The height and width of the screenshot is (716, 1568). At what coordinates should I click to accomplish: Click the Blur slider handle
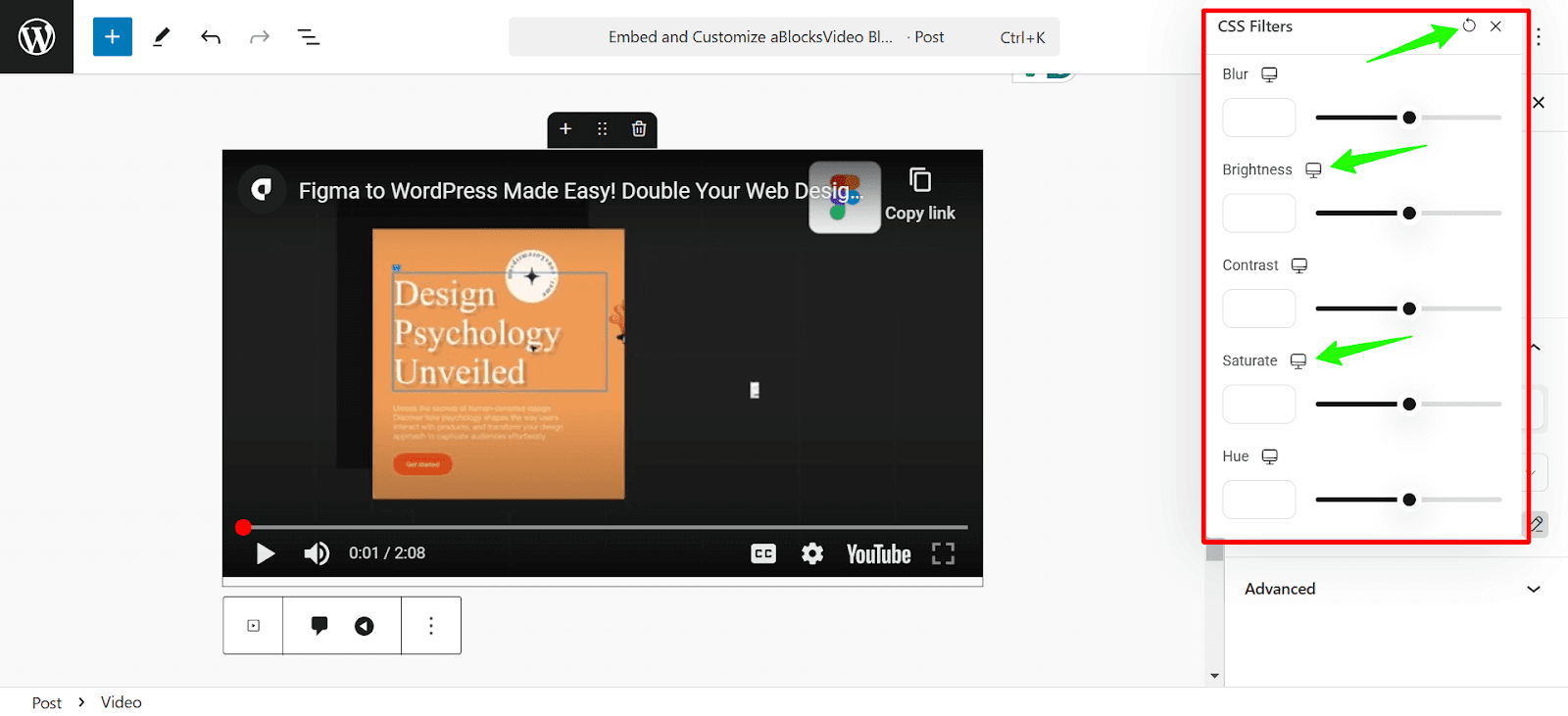click(x=1409, y=118)
